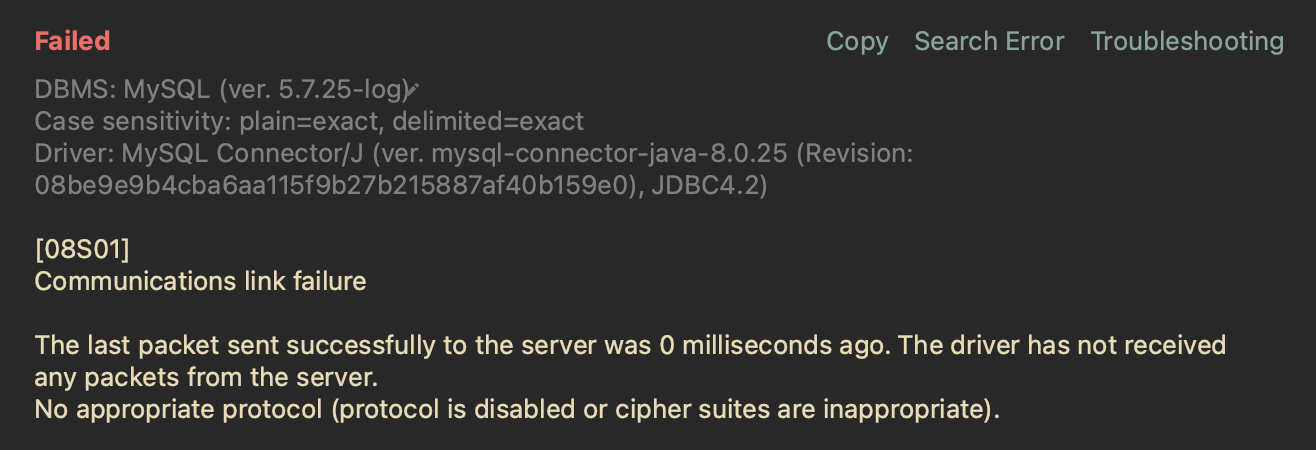Click the last packet sent message line
1316x450 pixels.
point(630,346)
